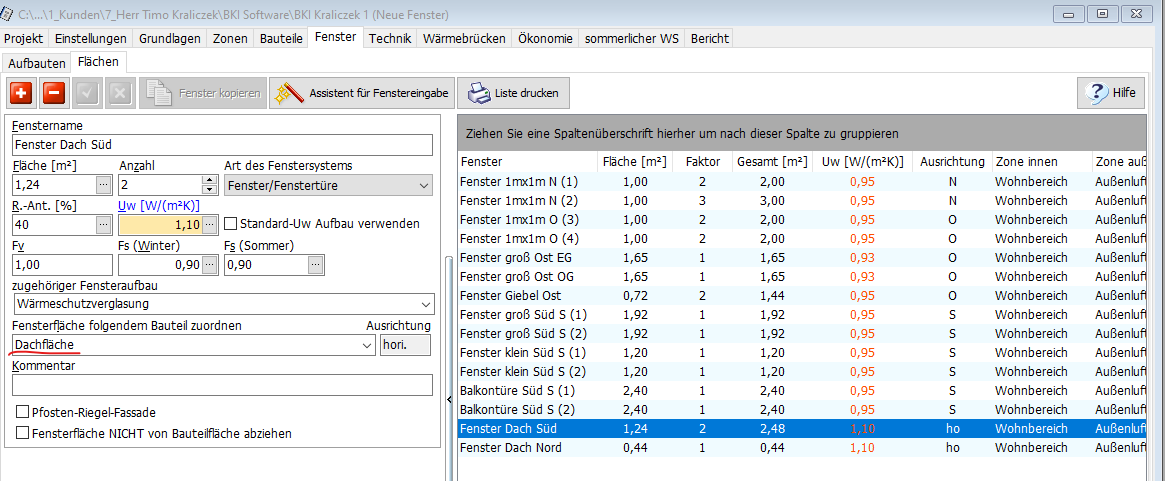1165x481 pixels.
Task: Toggle the Pfosten-Riegel-Fassade checkbox
Action: [22, 412]
